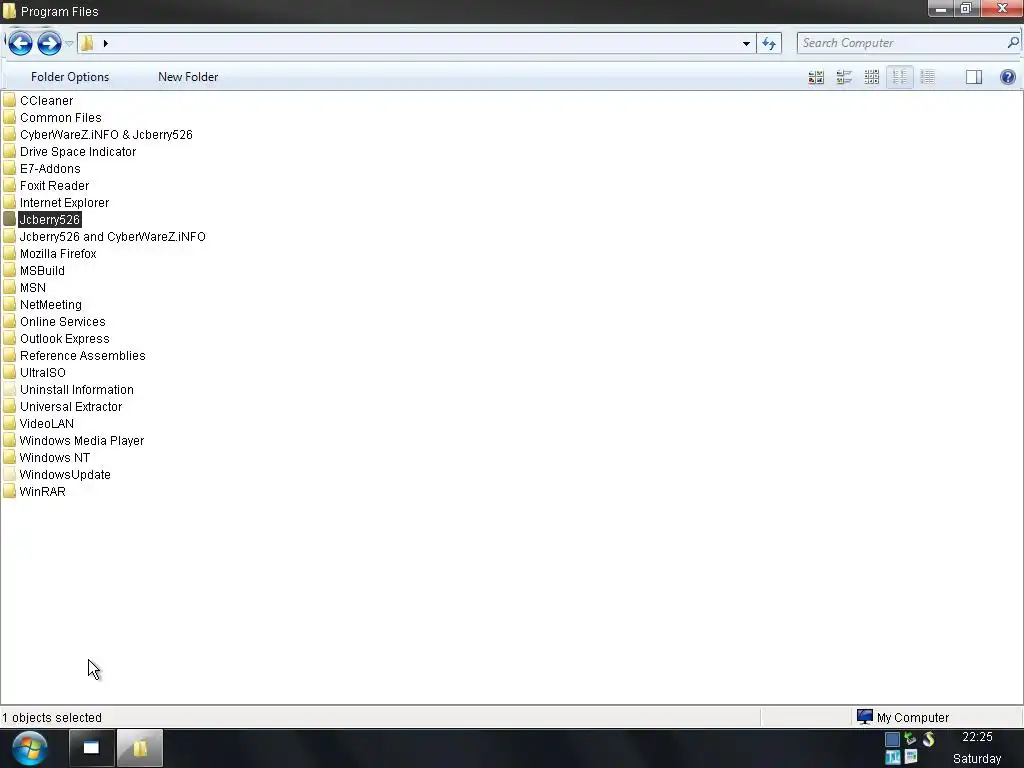
Task: Click the search magnifier icon
Action: click(x=1012, y=42)
